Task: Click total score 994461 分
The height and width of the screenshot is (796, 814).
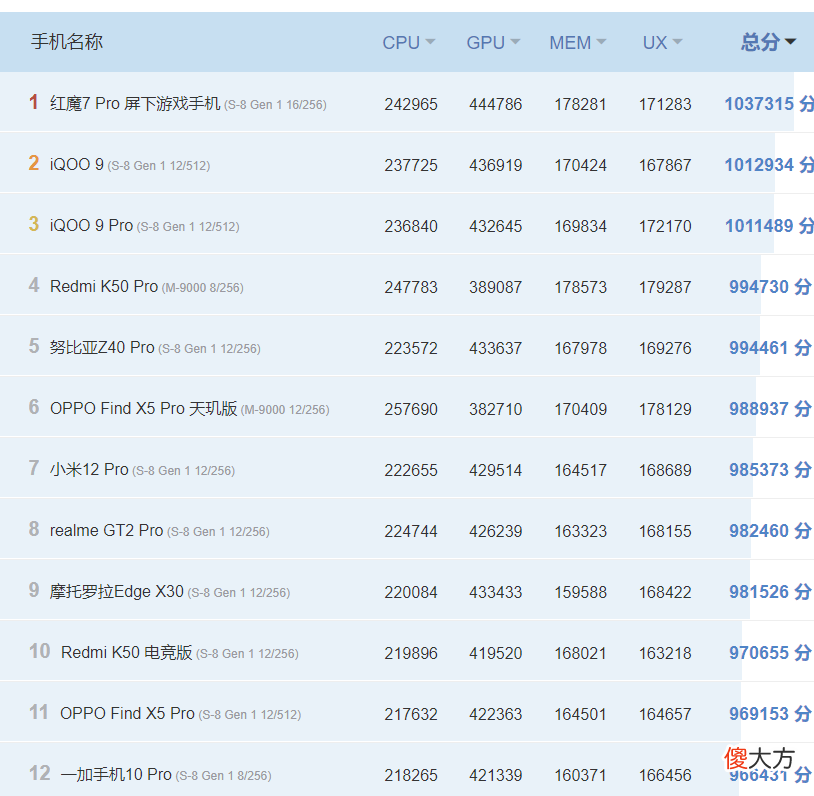Action: coord(770,348)
